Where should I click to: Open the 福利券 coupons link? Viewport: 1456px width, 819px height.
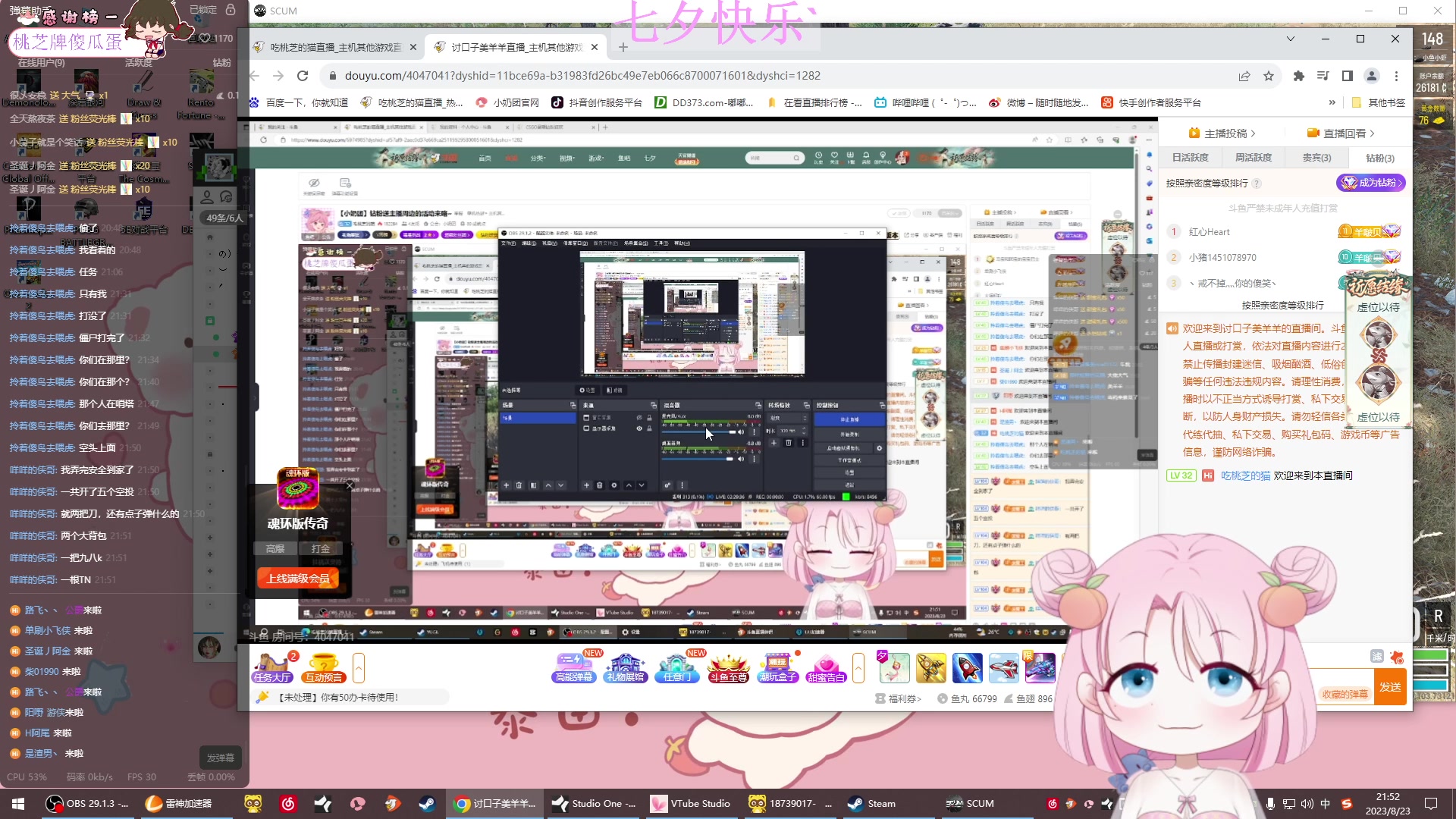(x=899, y=698)
